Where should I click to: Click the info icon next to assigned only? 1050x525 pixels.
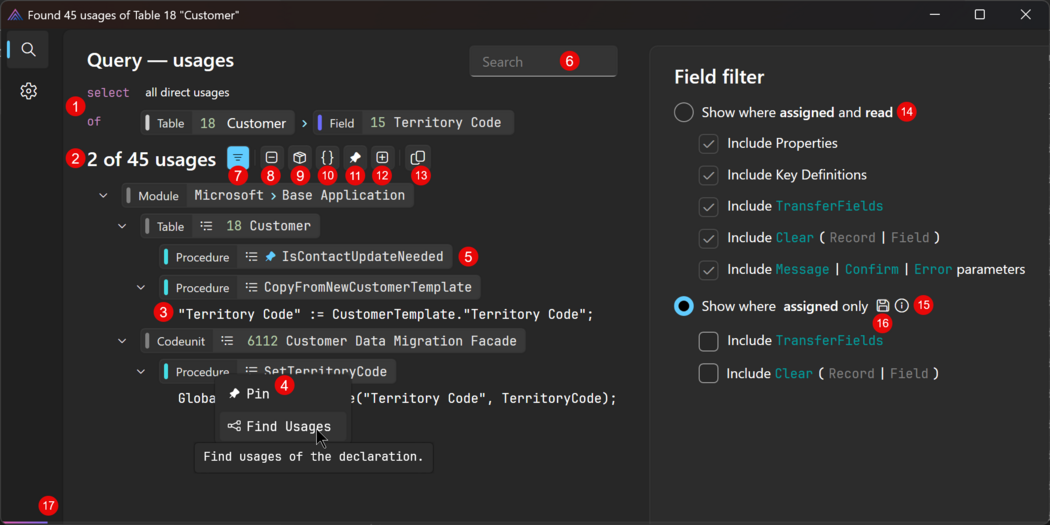(x=902, y=306)
